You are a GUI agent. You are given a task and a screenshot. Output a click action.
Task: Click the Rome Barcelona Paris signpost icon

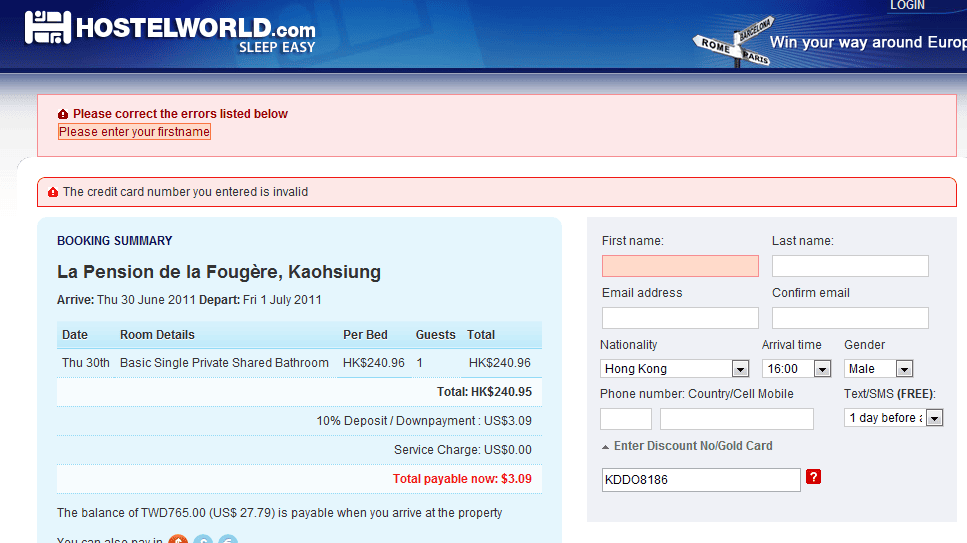(732, 42)
